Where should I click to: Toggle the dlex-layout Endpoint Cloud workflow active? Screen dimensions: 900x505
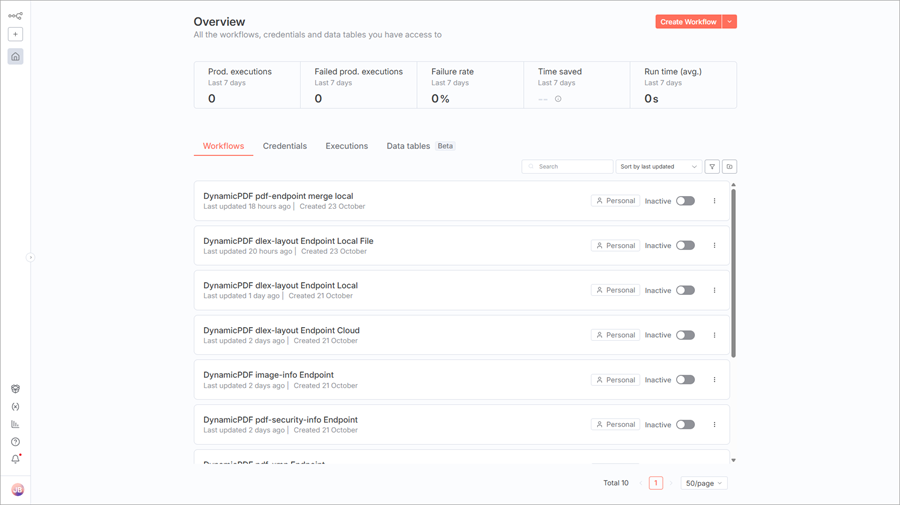(x=685, y=335)
